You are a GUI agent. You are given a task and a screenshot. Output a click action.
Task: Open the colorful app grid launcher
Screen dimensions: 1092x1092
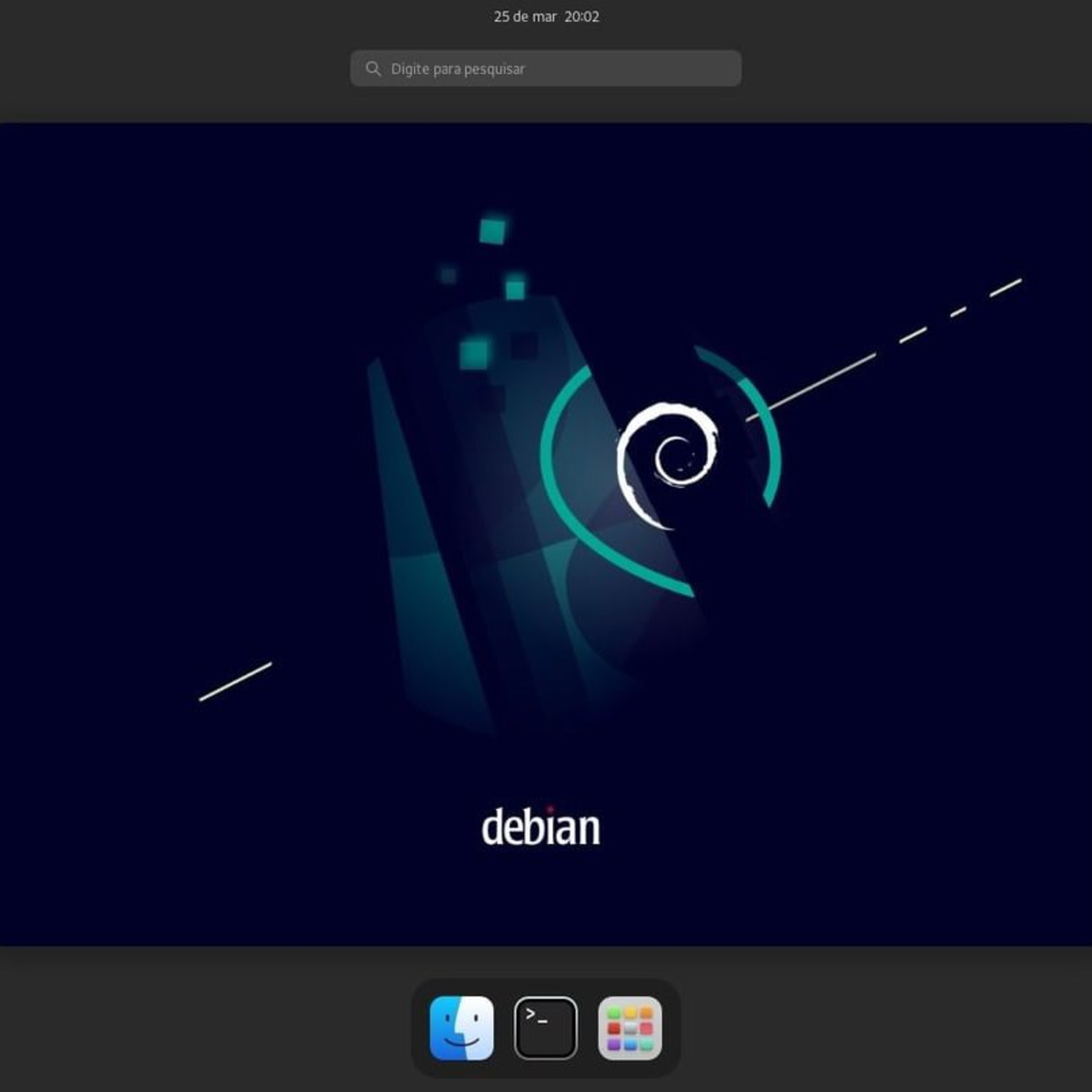pyautogui.click(x=630, y=1028)
